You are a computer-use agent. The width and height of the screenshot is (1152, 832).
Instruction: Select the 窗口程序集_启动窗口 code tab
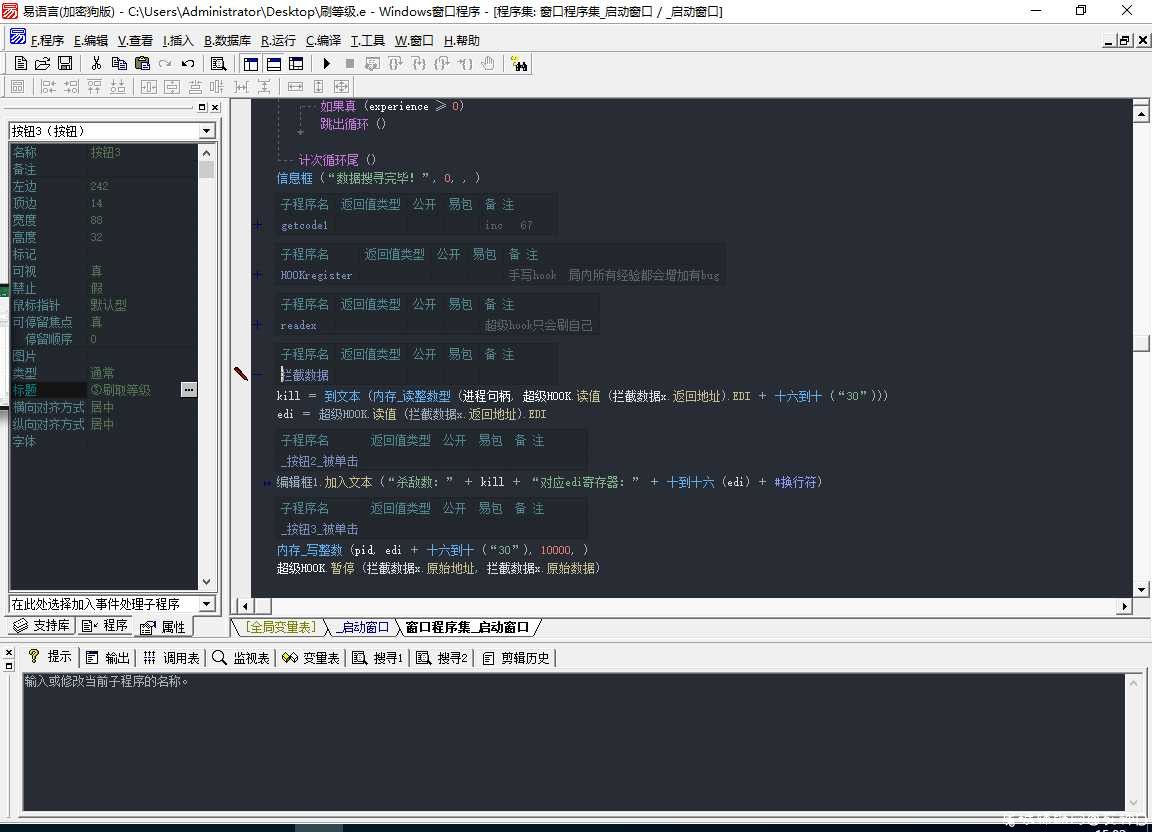tap(467, 627)
